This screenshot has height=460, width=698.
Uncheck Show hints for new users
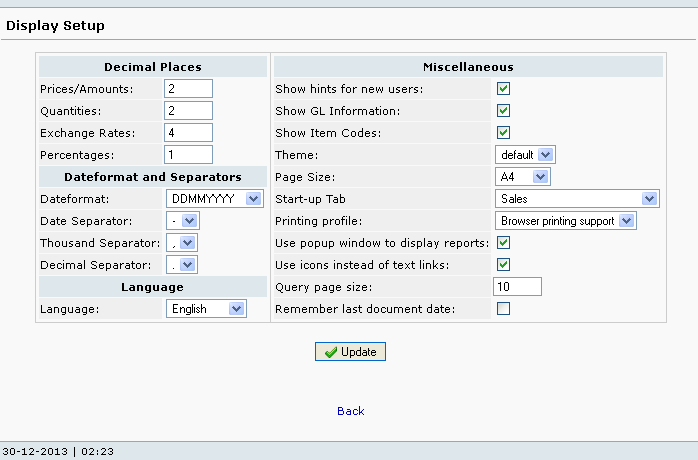click(504, 89)
